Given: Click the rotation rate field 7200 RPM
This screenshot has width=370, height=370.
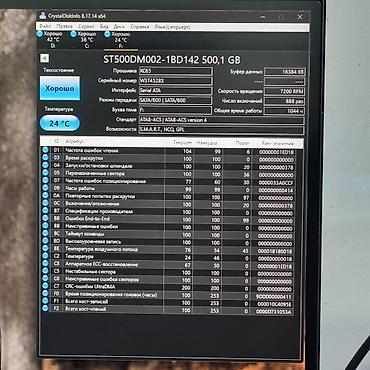Looking at the screenshot, I should coord(285,91).
